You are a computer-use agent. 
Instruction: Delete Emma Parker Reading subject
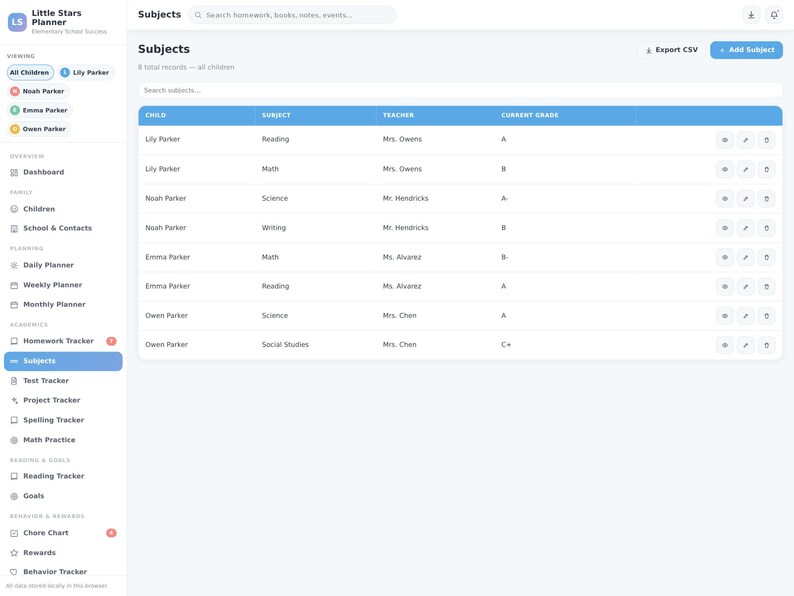[766, 287]
